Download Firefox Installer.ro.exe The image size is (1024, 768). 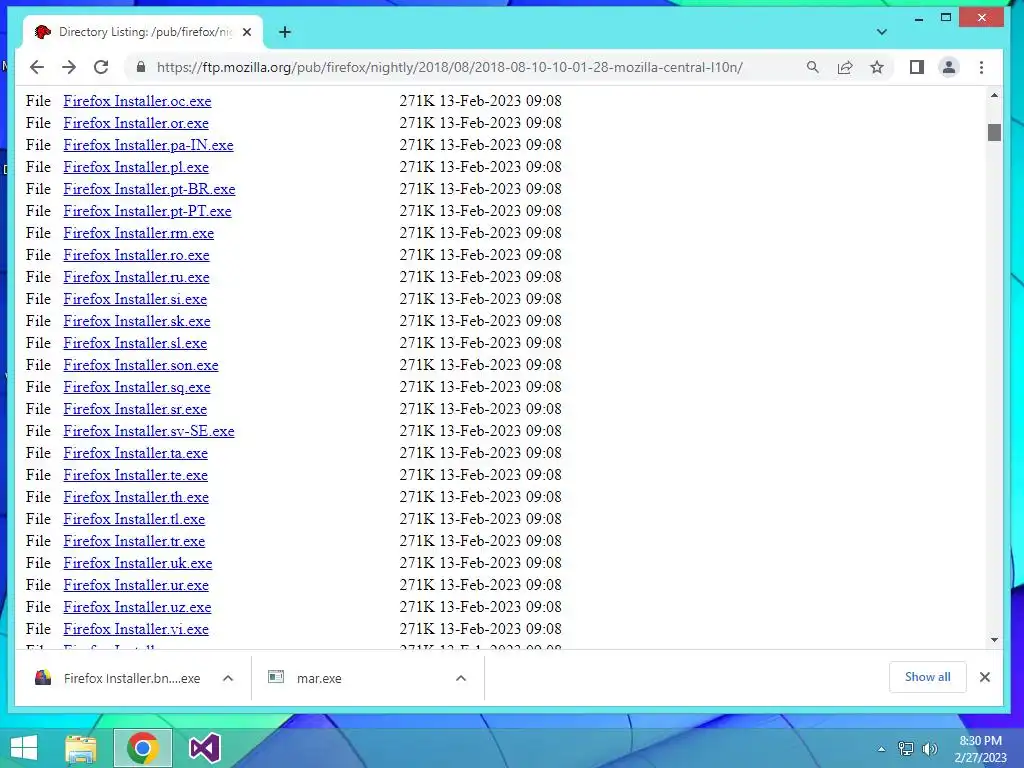[x=136, y=255]
